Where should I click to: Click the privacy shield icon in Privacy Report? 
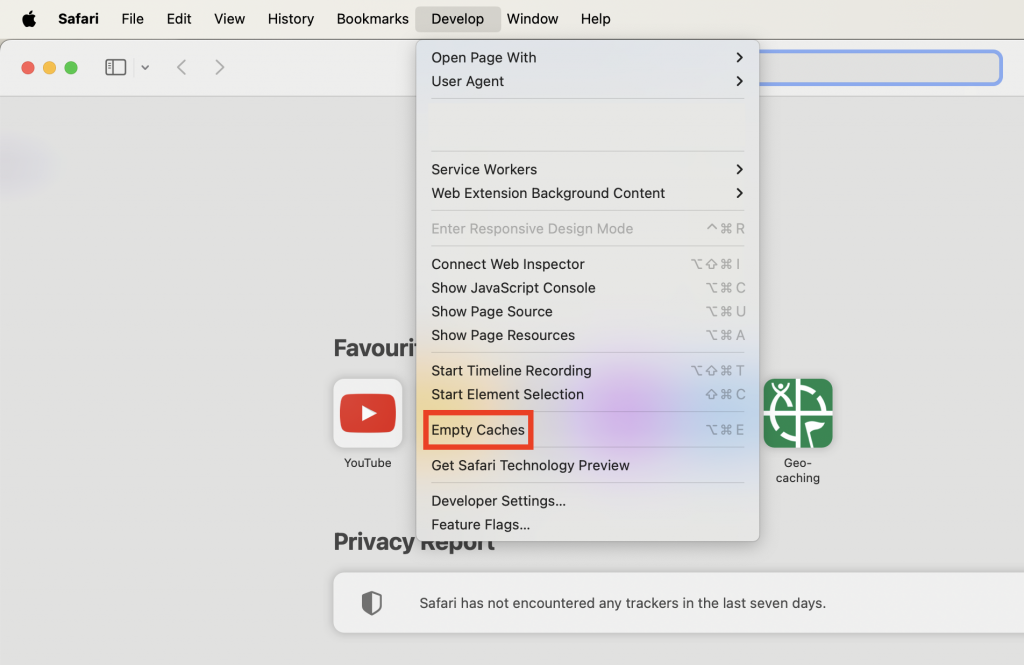click(371, 603)
